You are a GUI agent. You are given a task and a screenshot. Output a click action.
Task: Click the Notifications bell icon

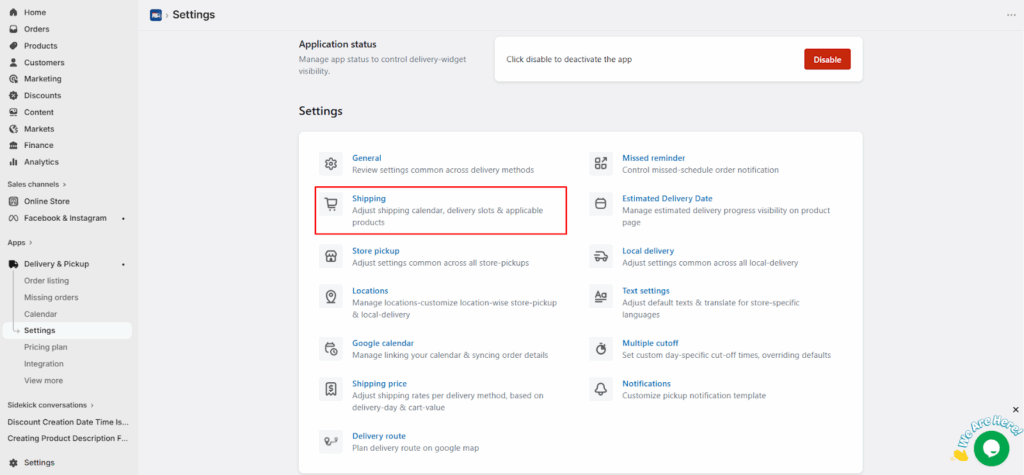pos(601,389)
